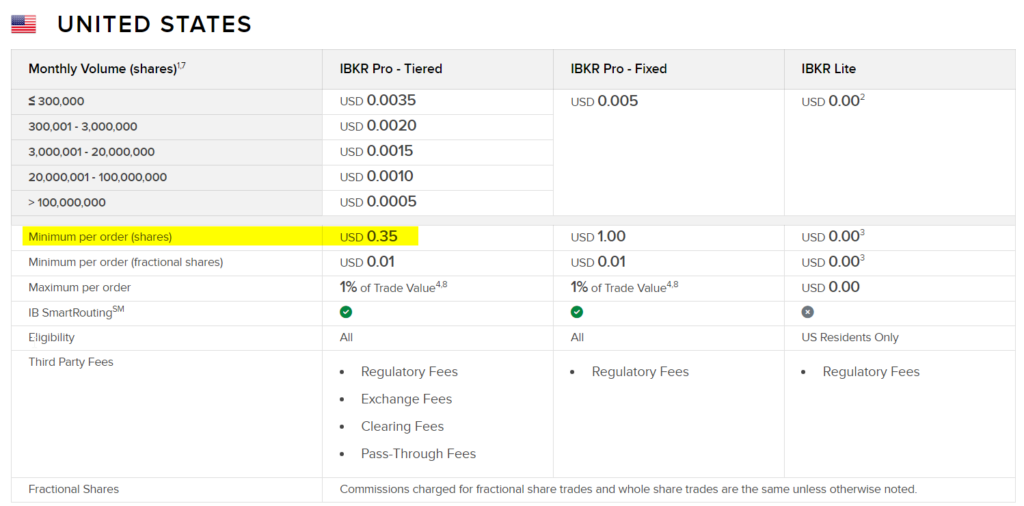Image resolution: width=1024 pixels, height=506 pixels.
Task: Click the United States flag icon
Action: click(x=24, y=25)
